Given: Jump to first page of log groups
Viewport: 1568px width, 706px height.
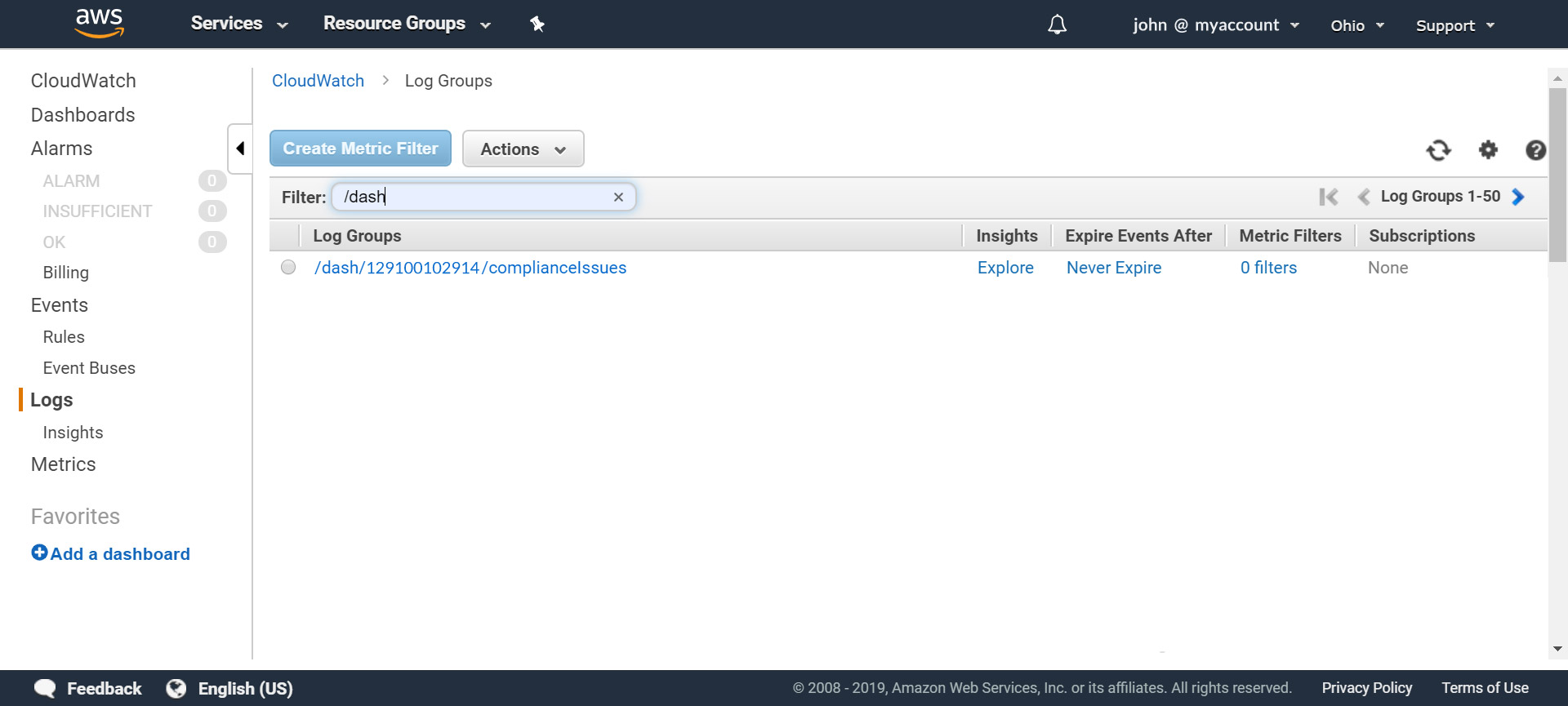Looking at the screenshot, I should 1329,197.
